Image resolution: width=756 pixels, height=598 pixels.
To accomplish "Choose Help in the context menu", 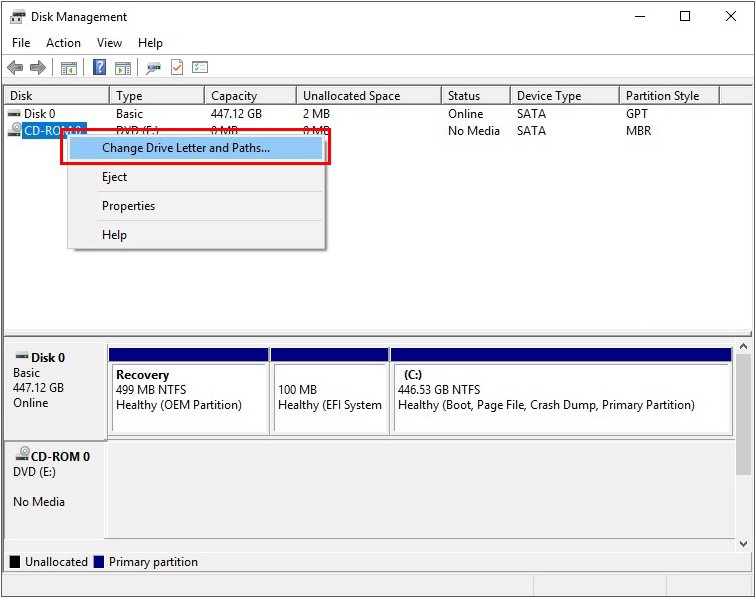I will (115, 235).
